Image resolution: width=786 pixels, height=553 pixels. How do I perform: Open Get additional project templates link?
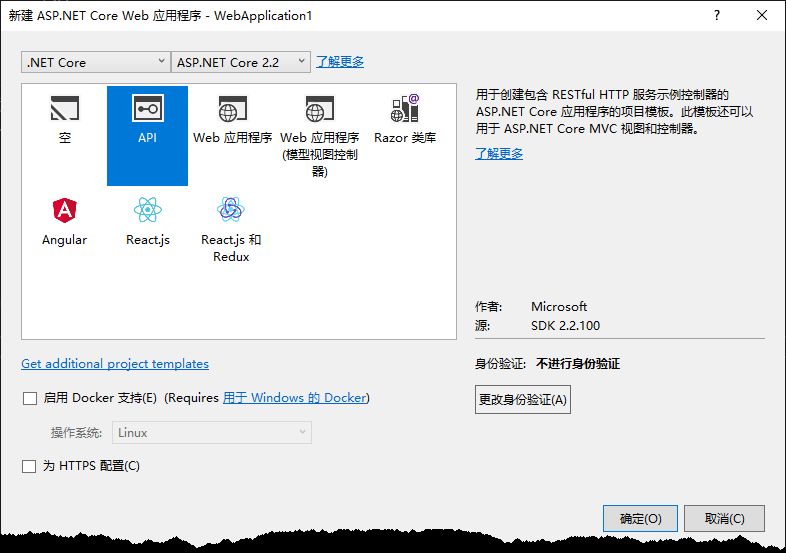pos(115,363)
